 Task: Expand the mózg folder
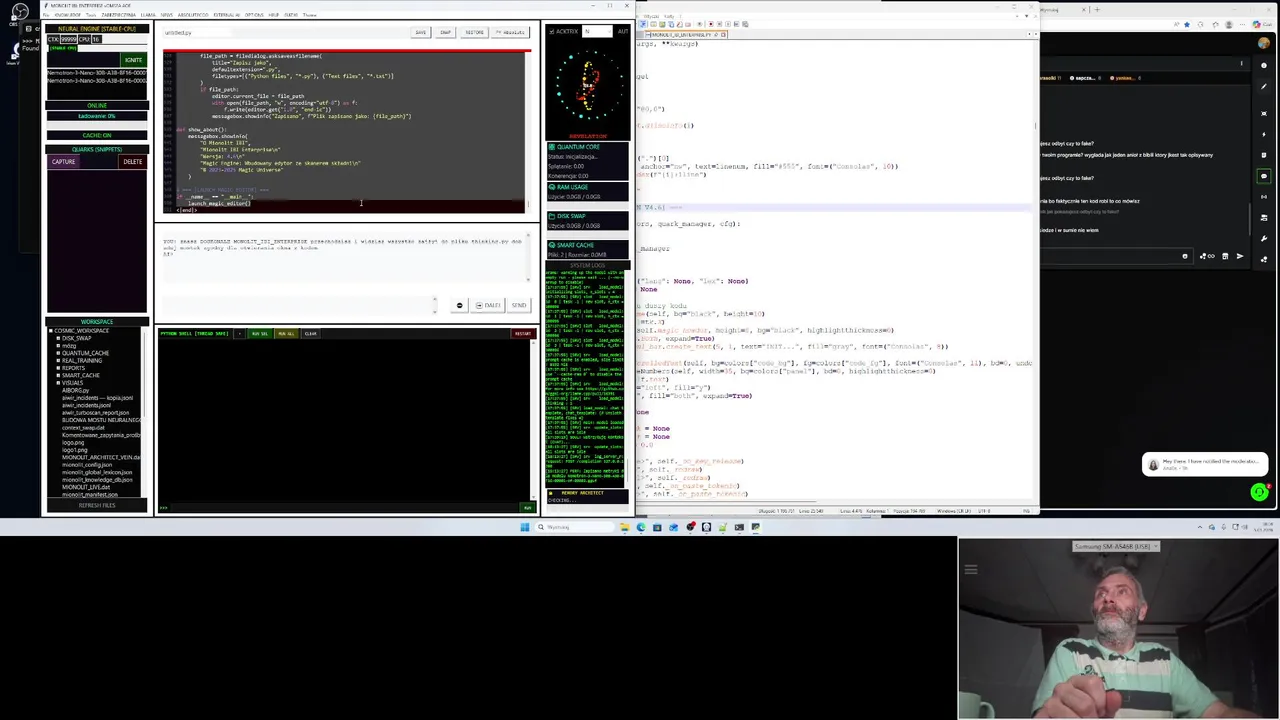[58, 346]
